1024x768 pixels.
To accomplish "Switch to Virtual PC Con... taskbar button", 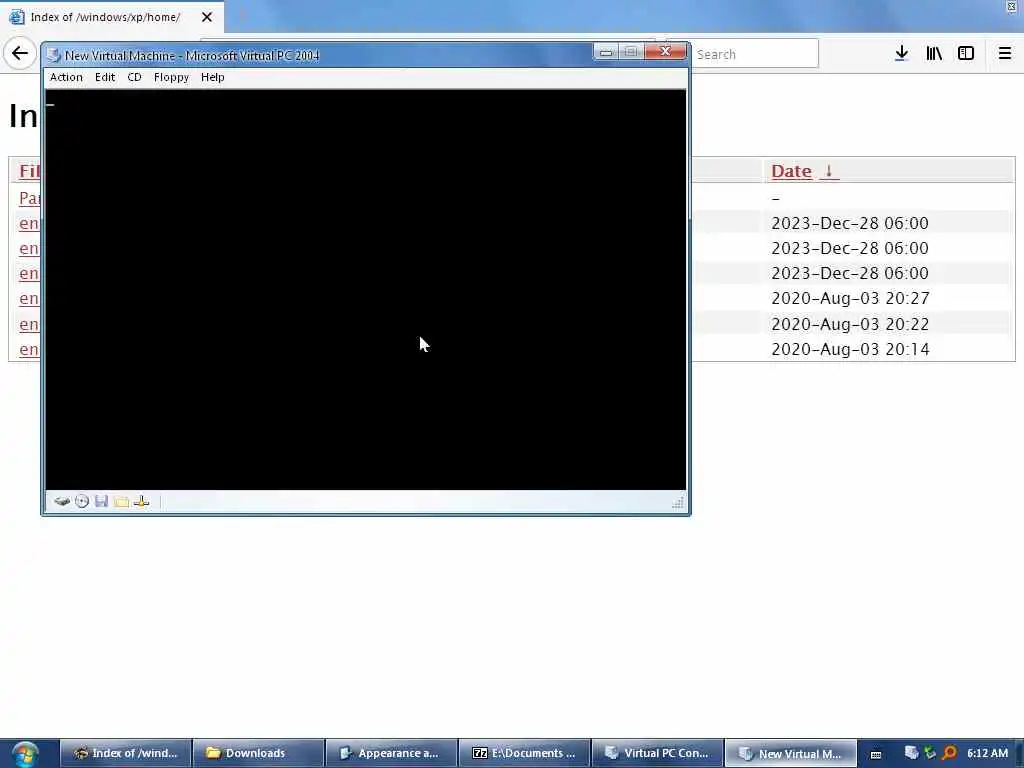I will point(657,753).
